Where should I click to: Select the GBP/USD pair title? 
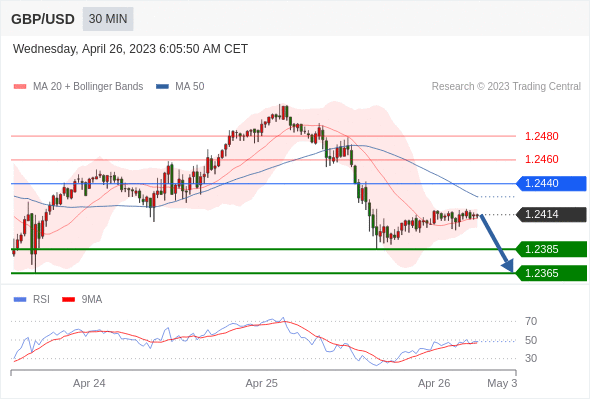coord(43,19)
